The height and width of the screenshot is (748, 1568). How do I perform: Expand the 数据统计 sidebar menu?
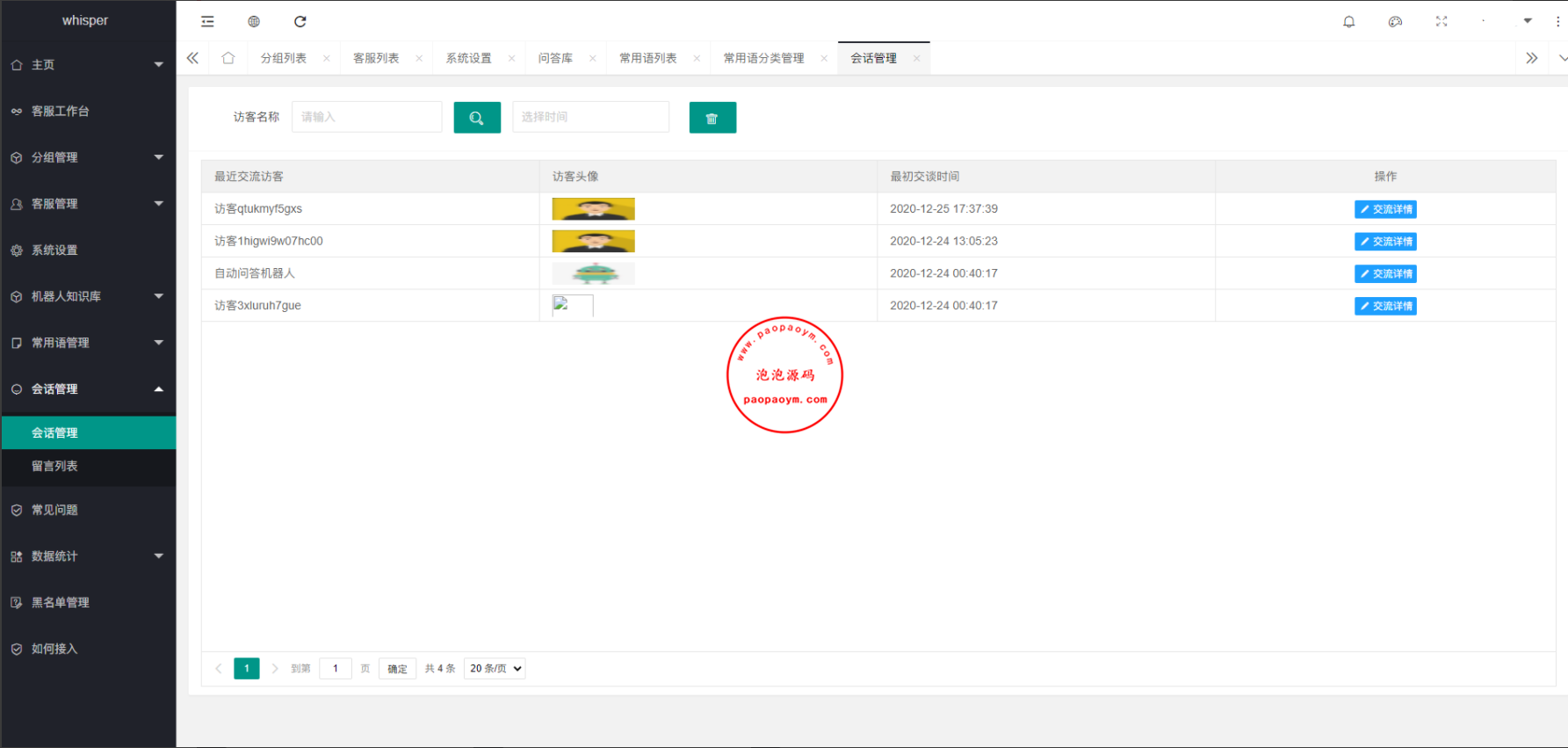coord(88,556)
